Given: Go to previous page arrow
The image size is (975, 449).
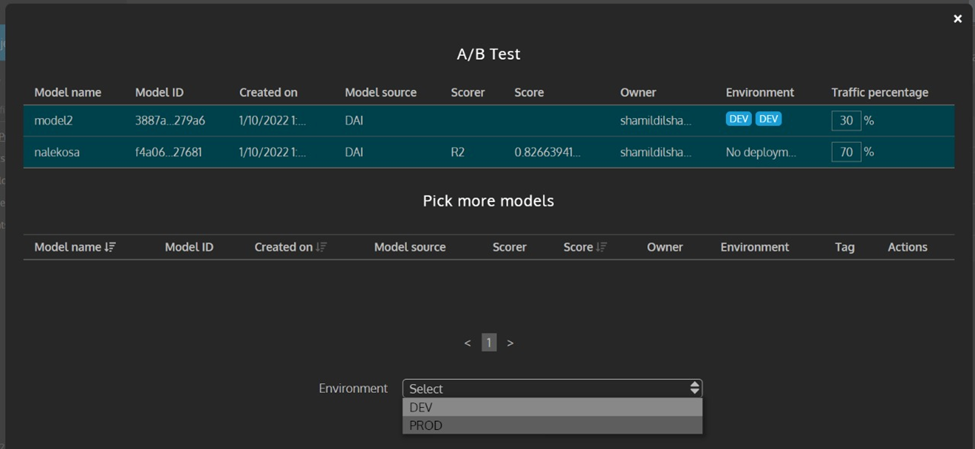Looking at the screenshot, I should (x=467, y=343).
